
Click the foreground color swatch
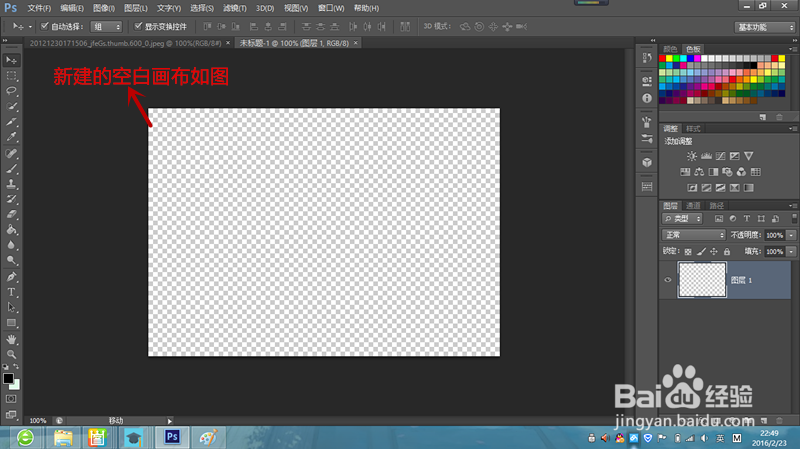coord(8,378)
